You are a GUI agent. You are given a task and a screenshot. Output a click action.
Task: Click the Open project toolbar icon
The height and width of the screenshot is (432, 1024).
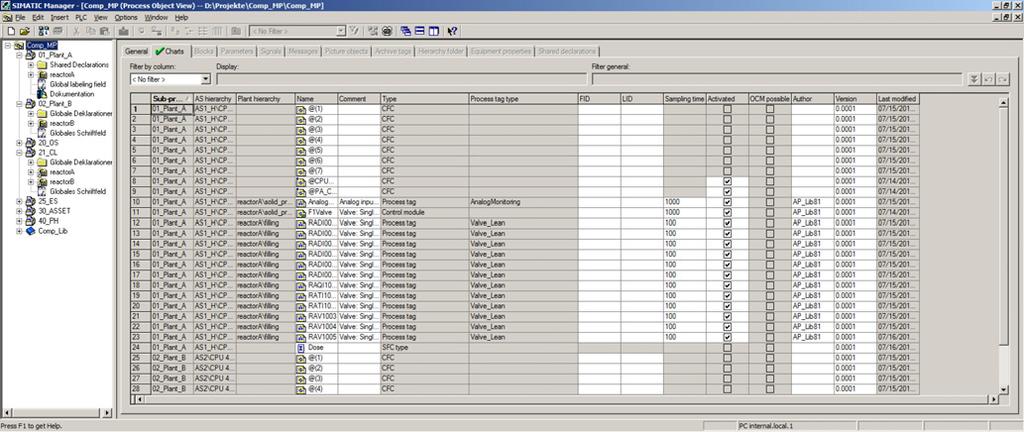(25, 31)
